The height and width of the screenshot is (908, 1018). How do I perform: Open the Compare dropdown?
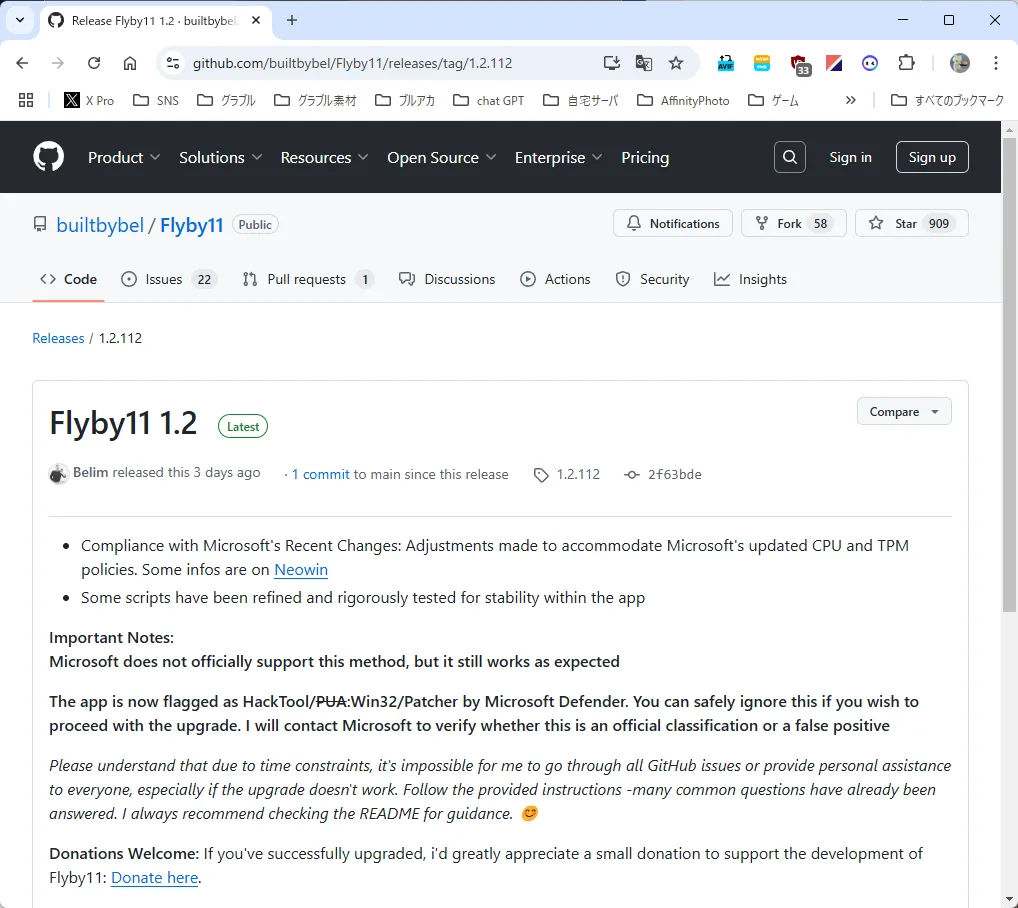coord(904,411)
